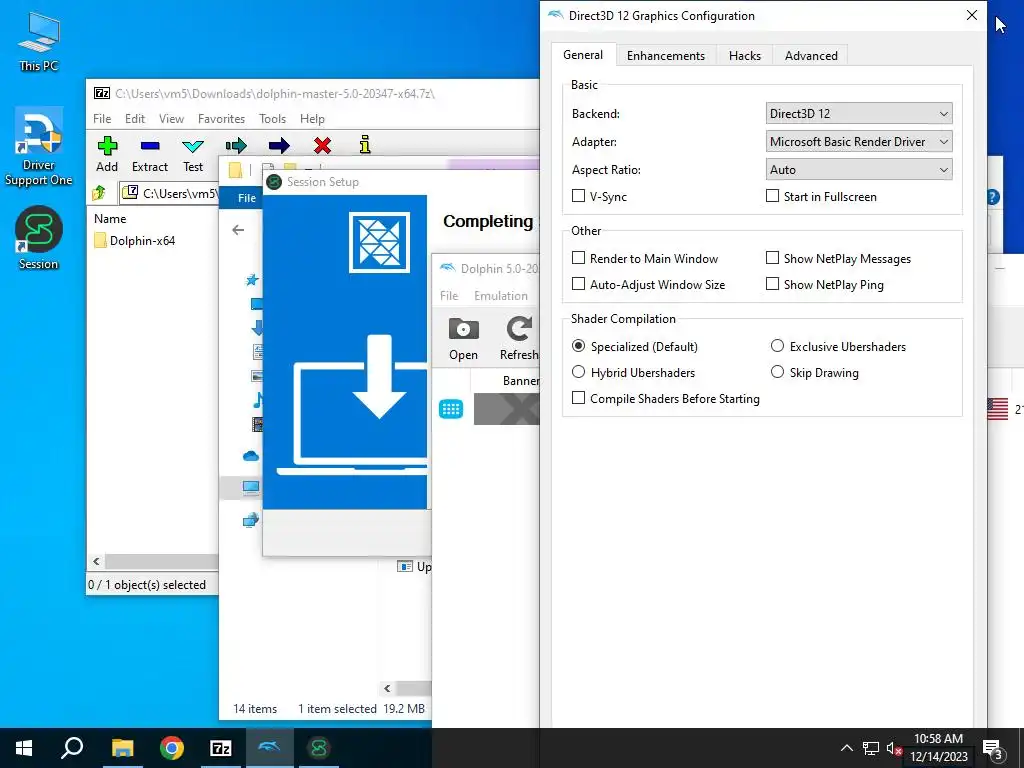Click the Network icon in Explorer sidebar
Screen dimensions: 1024x768
point(251,520)
